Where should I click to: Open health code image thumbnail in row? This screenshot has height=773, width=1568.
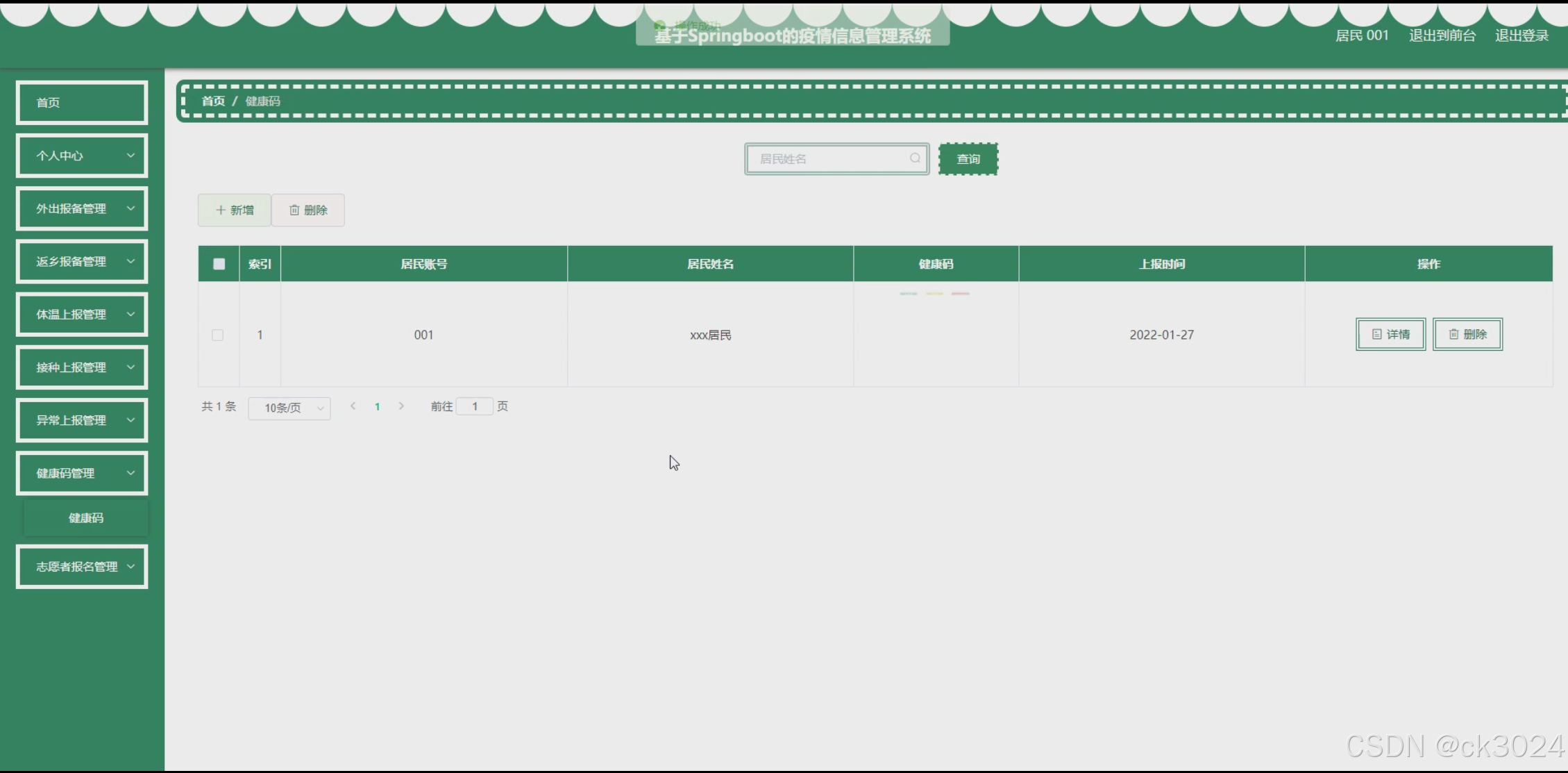tap(934, 294)
